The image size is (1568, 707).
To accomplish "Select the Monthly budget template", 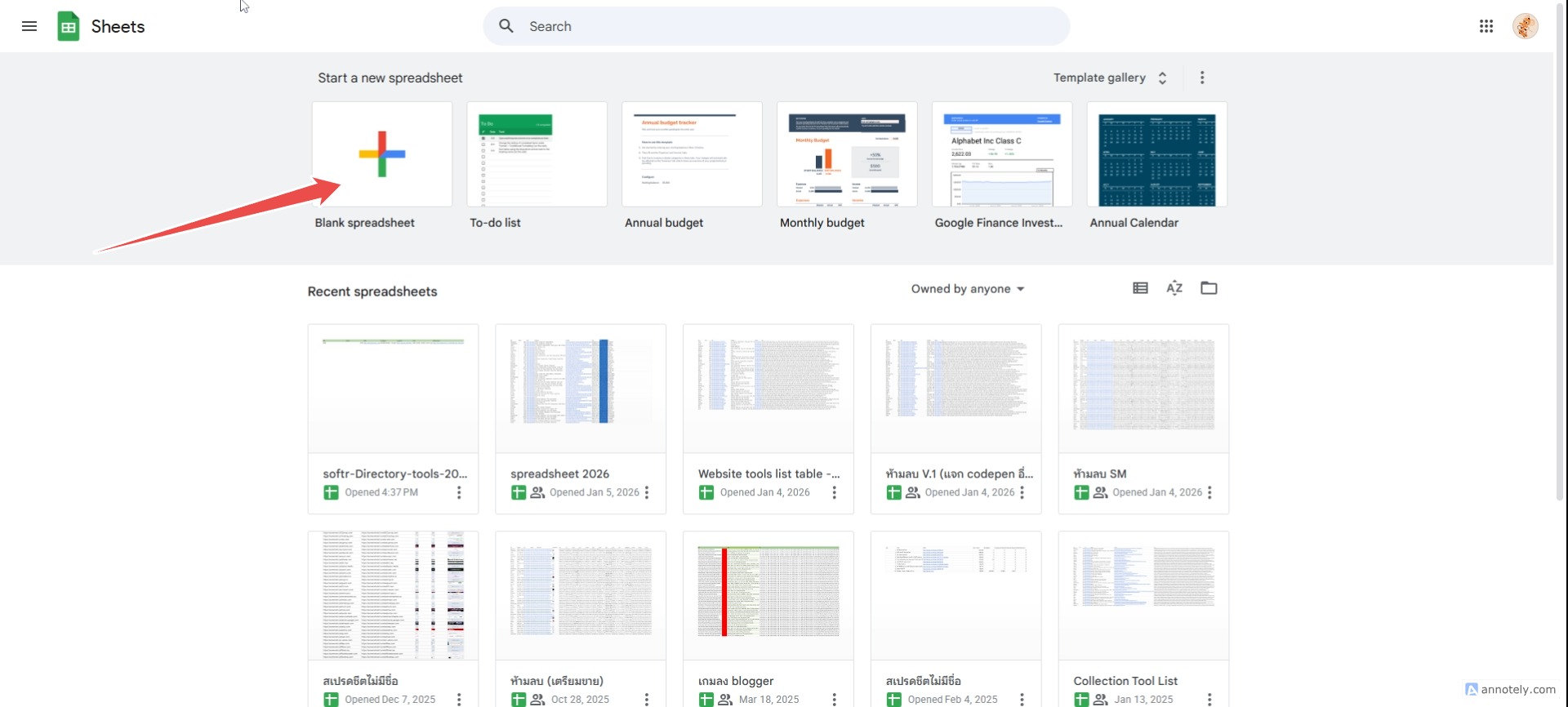I will [x=847, y=154].
